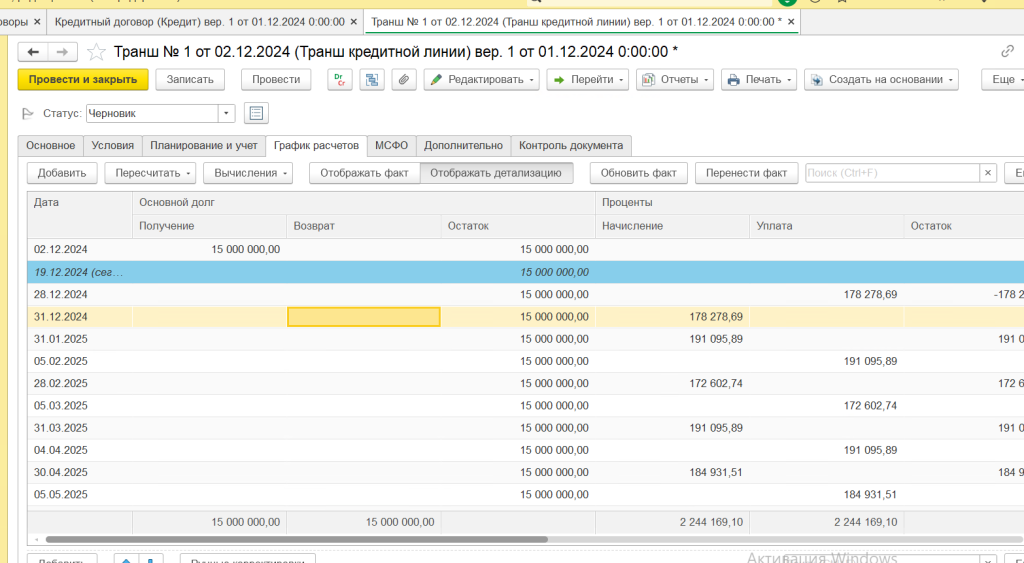
Task: Click the Провести и закрыть button
Action: 83,80
